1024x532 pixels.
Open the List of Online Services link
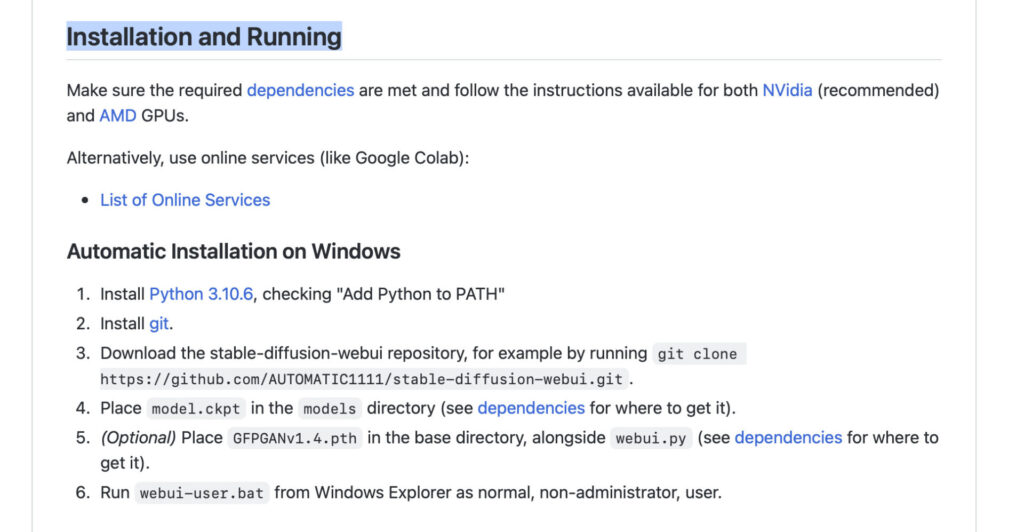pyautogui.click(x=185, y=200)
